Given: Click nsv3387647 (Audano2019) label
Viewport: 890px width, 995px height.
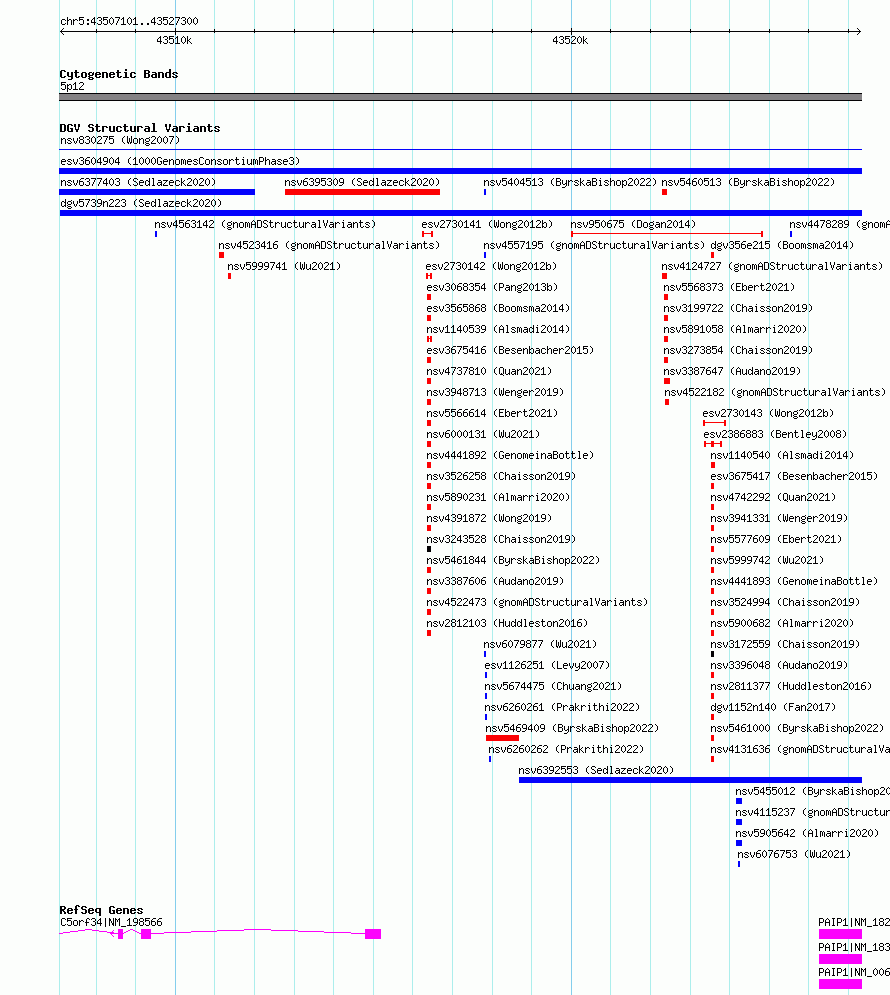Looking at the screenshot, I should [x=732, y=371].
